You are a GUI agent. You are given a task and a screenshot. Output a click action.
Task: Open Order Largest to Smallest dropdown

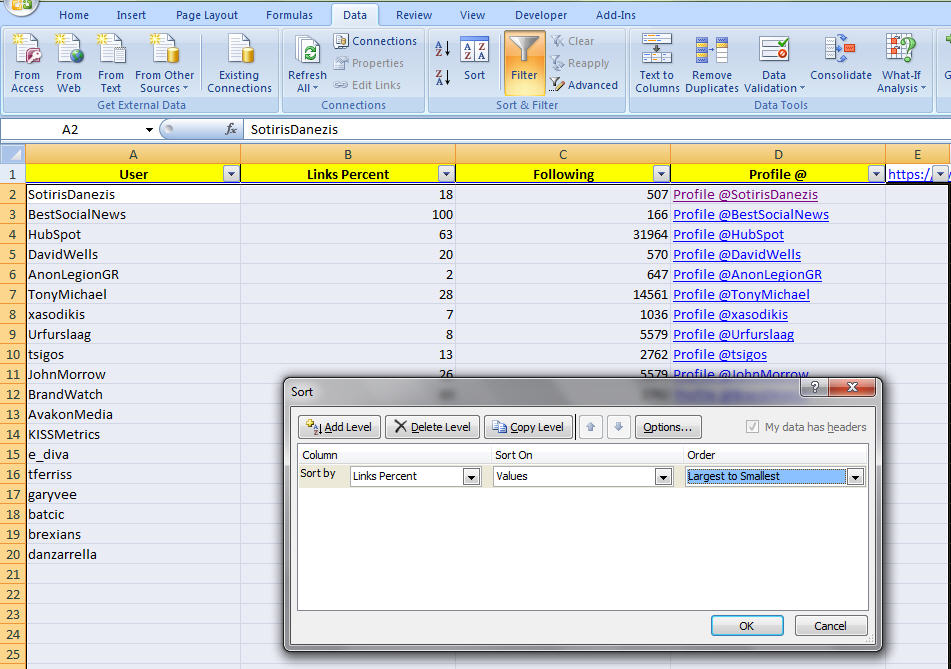click(x=855, y=477)
